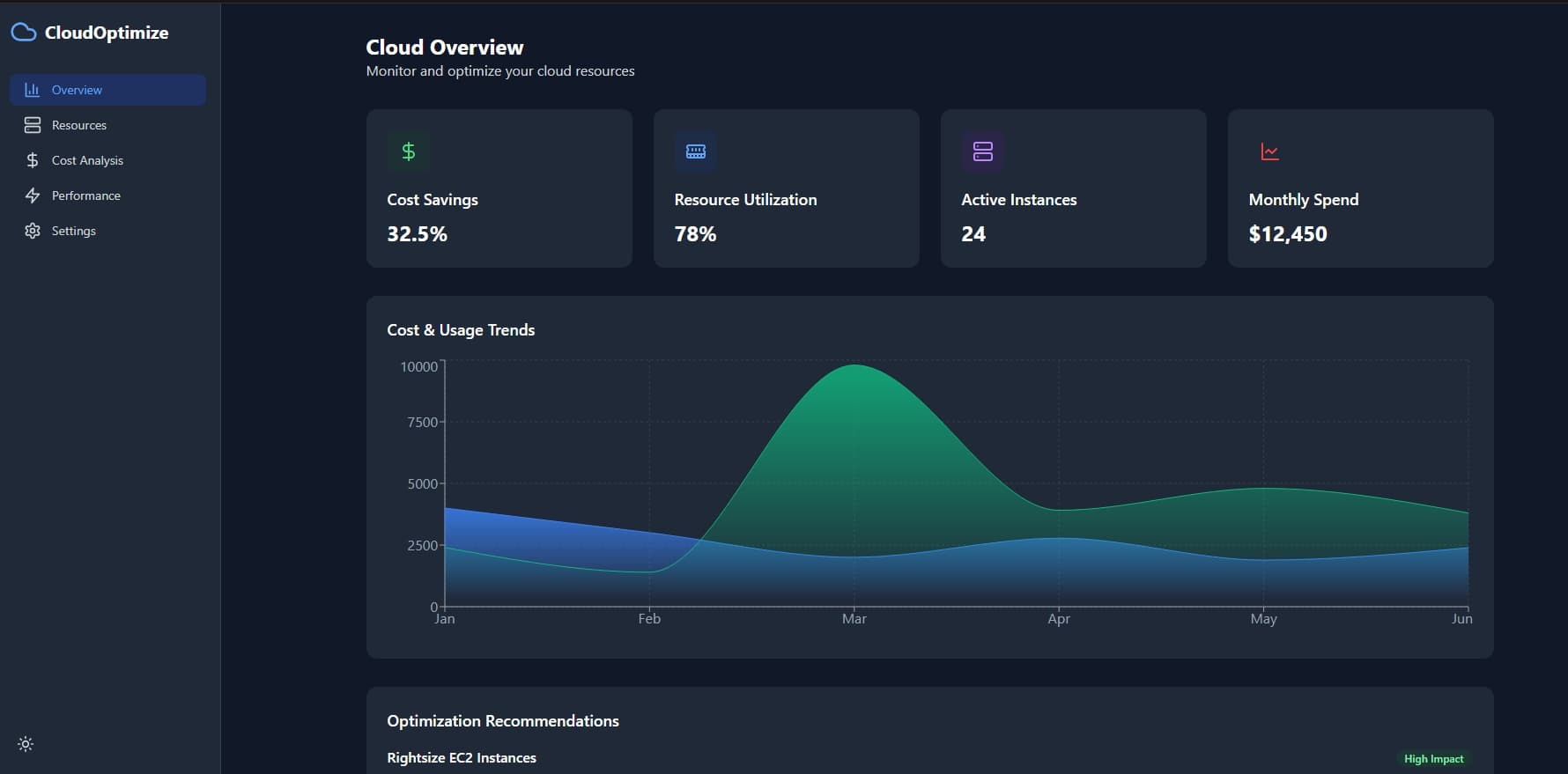Select the Active Instances value 24

pyautogui.click(x=973, y=234)
